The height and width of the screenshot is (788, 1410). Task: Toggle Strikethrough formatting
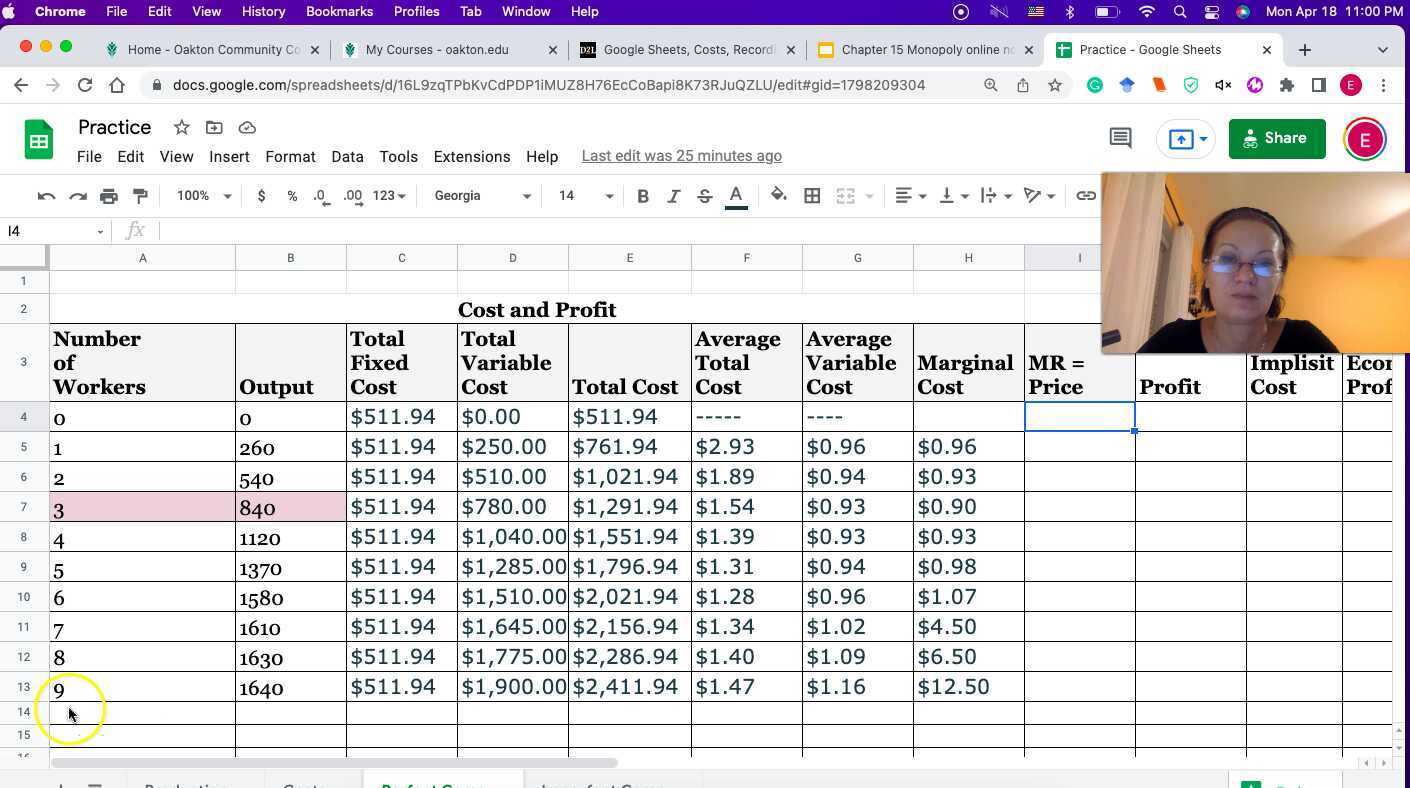pyautogui.click(x=704, y=196)
